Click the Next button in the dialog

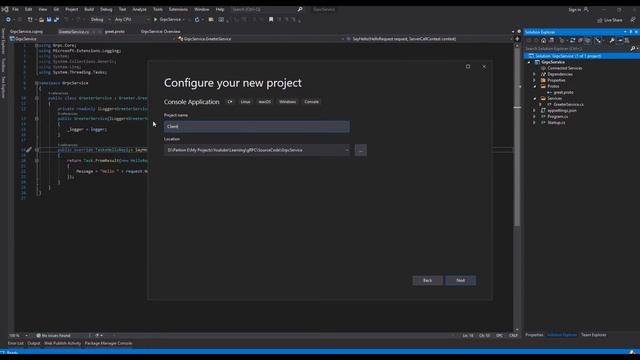pos(460,280)
